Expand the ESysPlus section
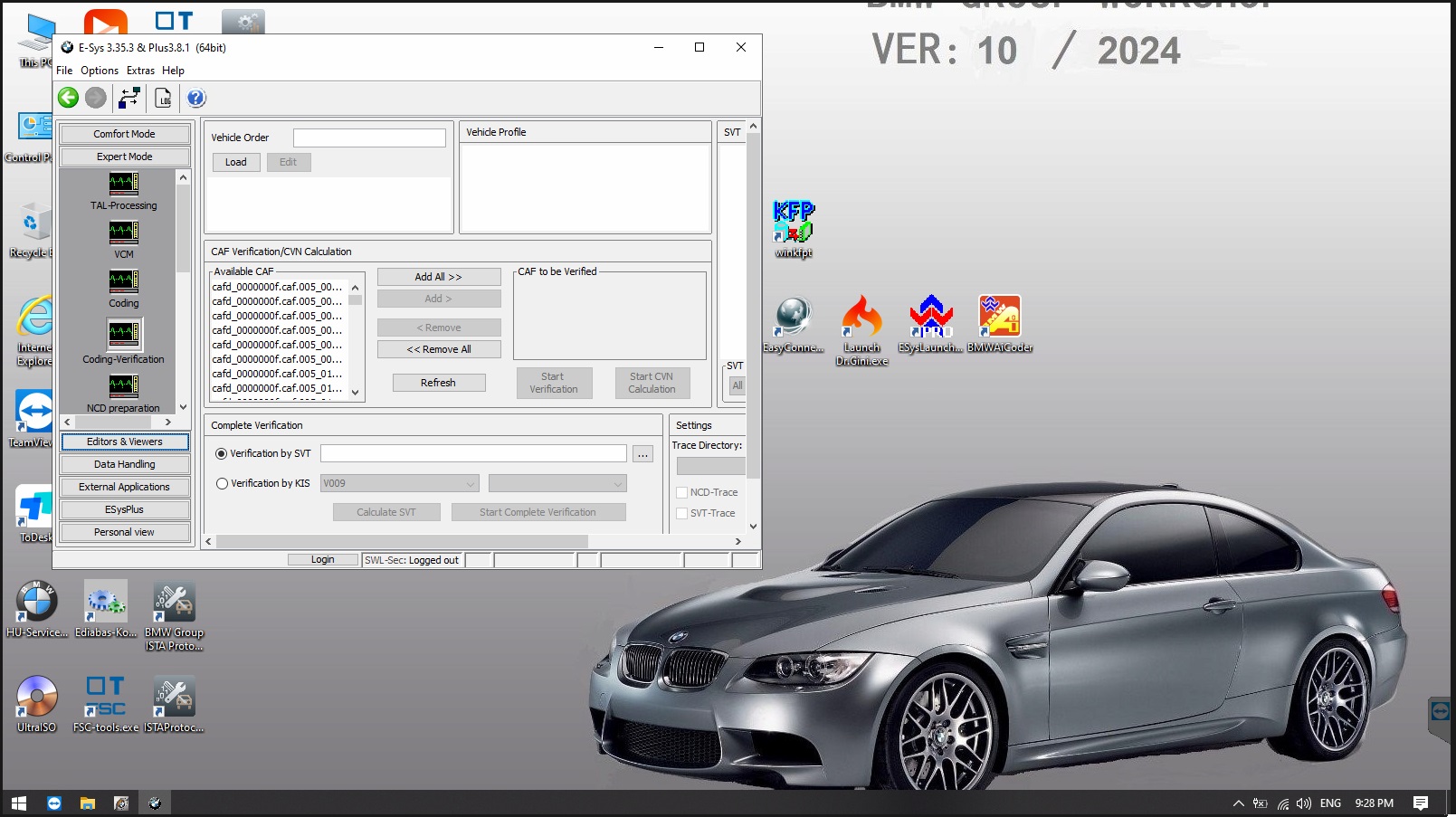1456x817 pixels. pyautogui.click(x=125, y=509)
